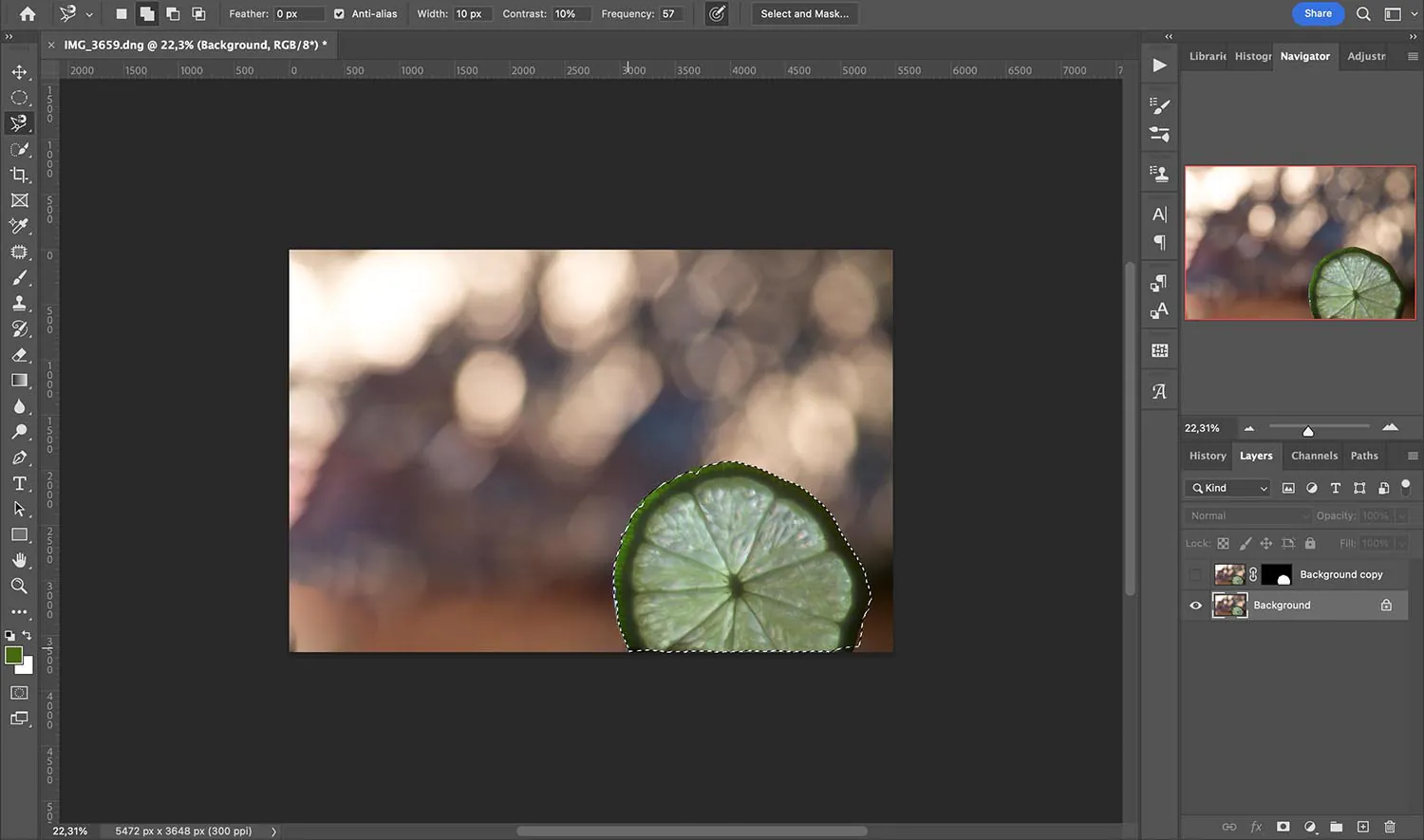Viewport: 1424px width, 840px height.
Task: Show the Background copy layer
Action: coord(1195,575)
